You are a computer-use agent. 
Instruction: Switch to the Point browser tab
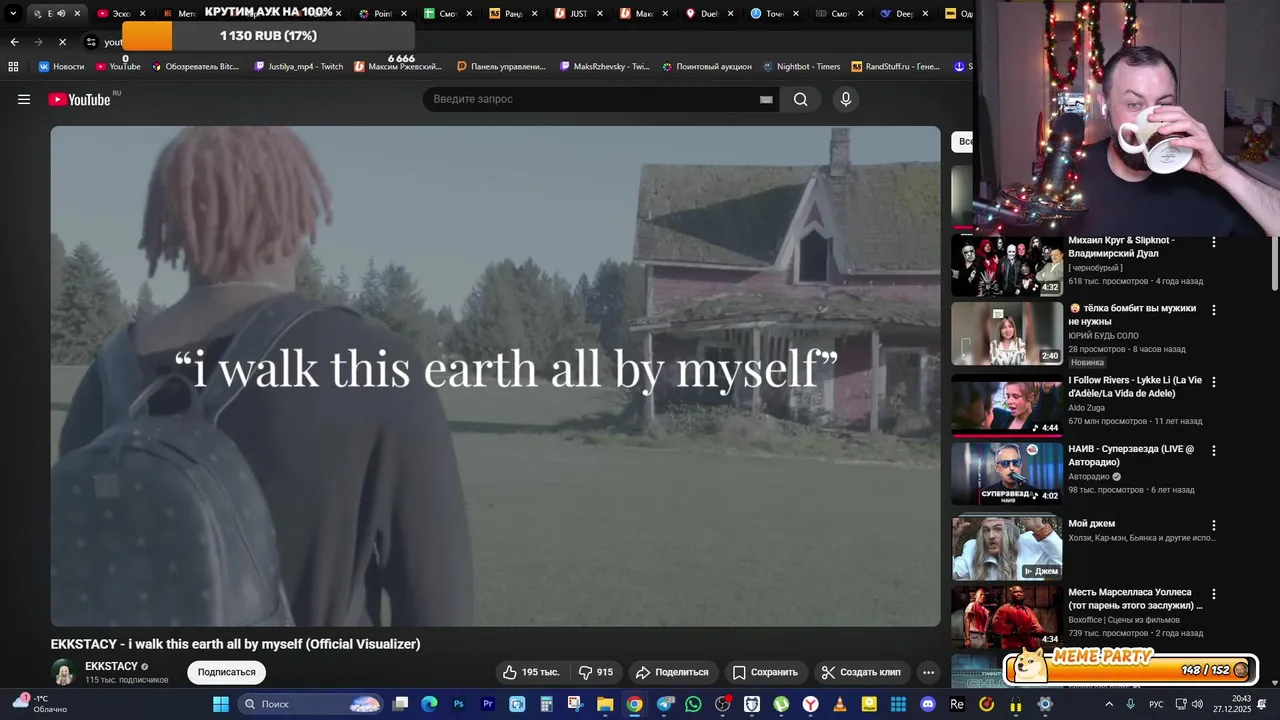(x=383, y=14)
